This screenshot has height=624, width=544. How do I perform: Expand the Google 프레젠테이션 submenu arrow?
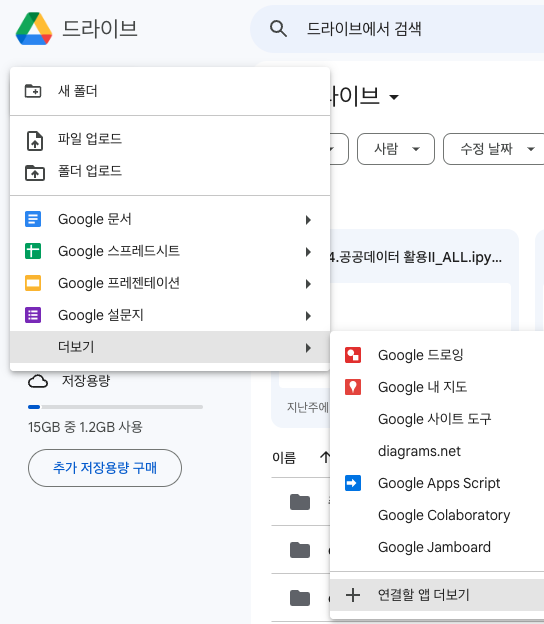coord(308,284)
